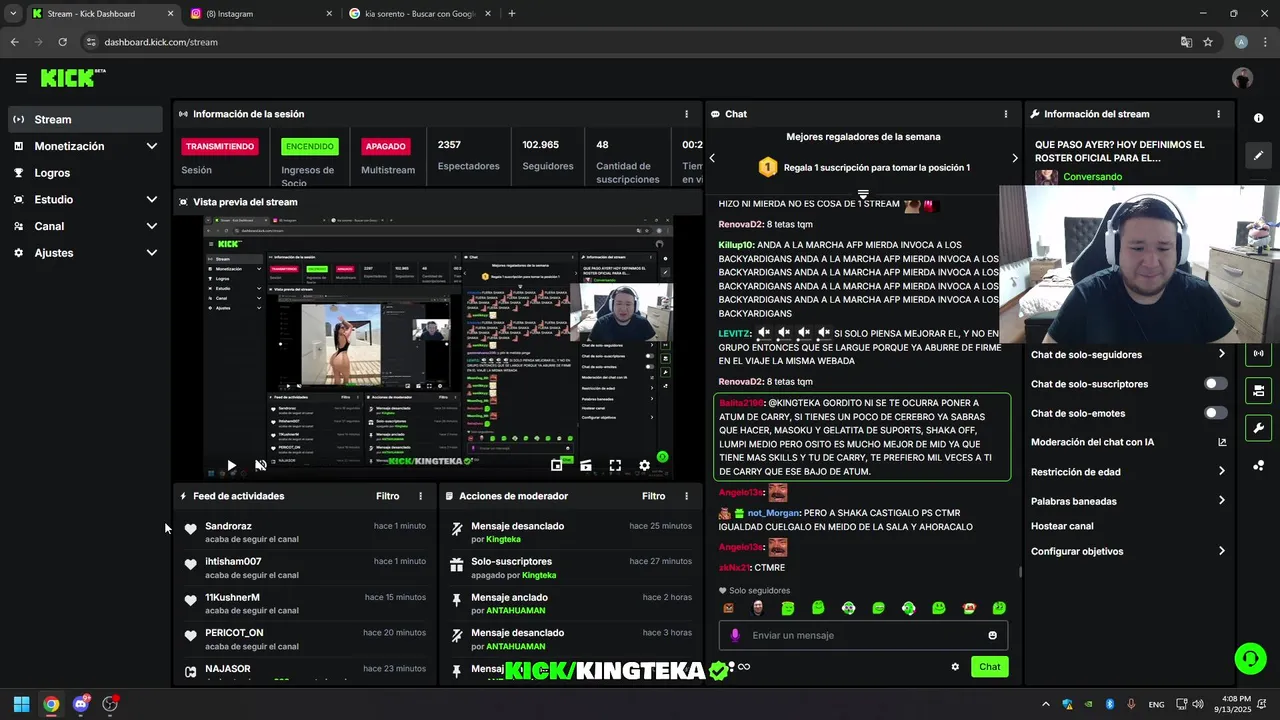Expand the Ajustes sidebar section

(x=151, y=253)
